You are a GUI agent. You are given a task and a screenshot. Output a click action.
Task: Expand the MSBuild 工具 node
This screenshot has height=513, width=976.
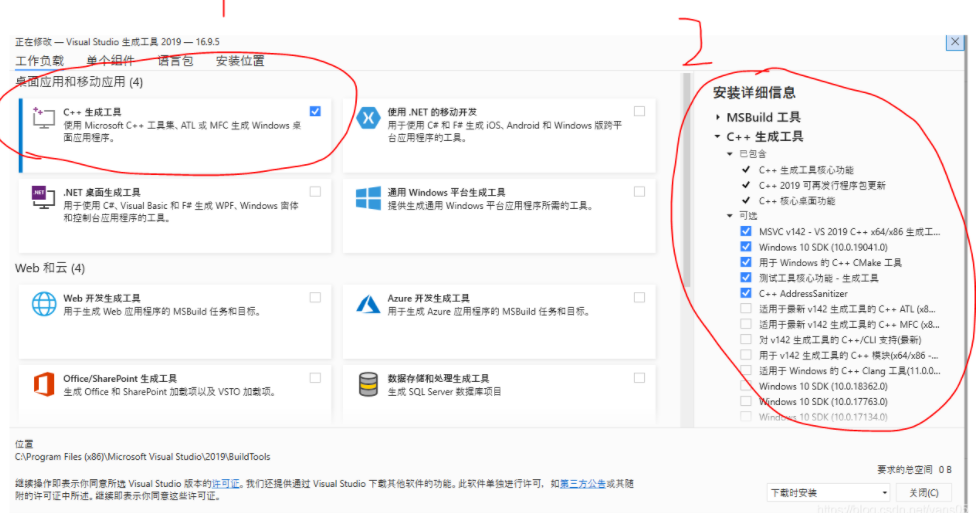coord(718,117)
